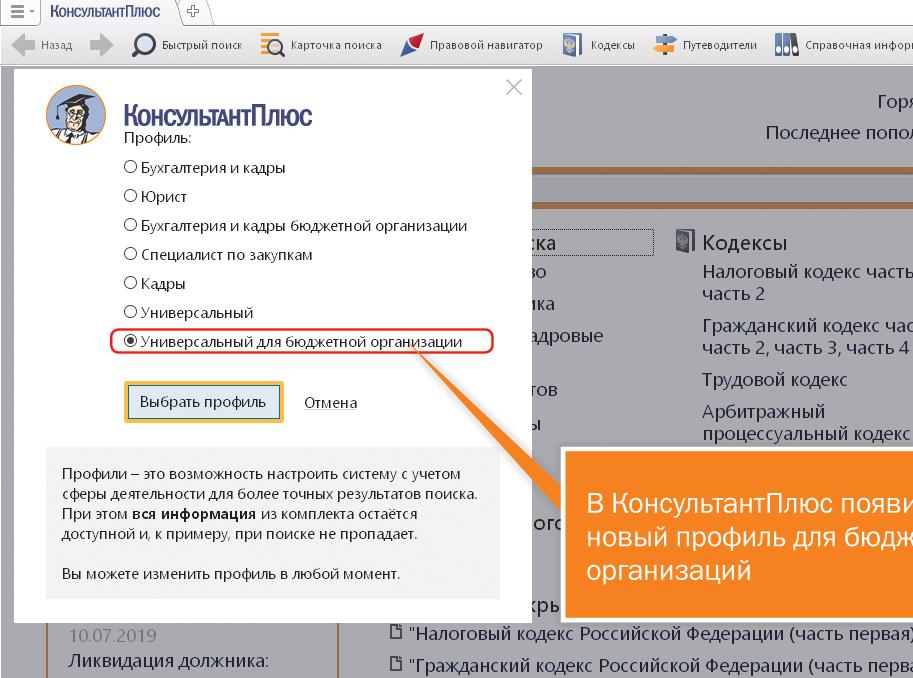The image size is (913, 678).
Task: Select Универсальный profile
Action: click(x=188, y=312)
